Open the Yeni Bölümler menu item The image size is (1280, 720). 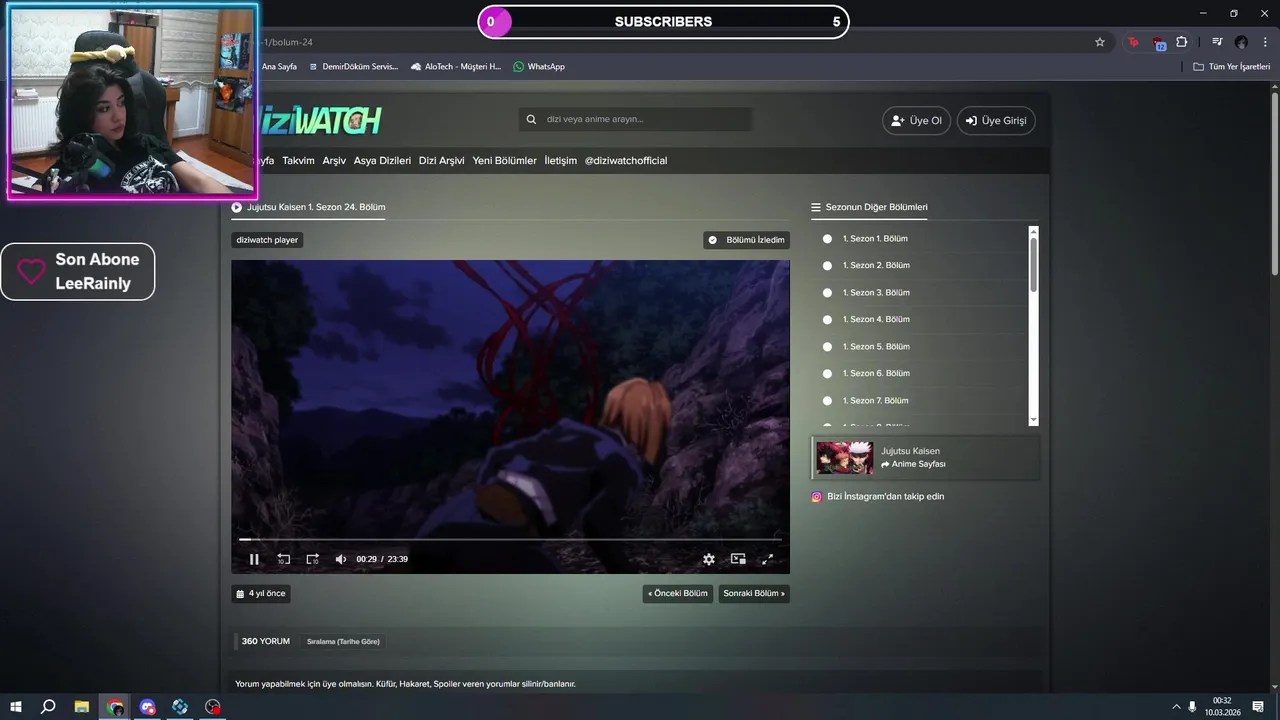coord(504,161)
